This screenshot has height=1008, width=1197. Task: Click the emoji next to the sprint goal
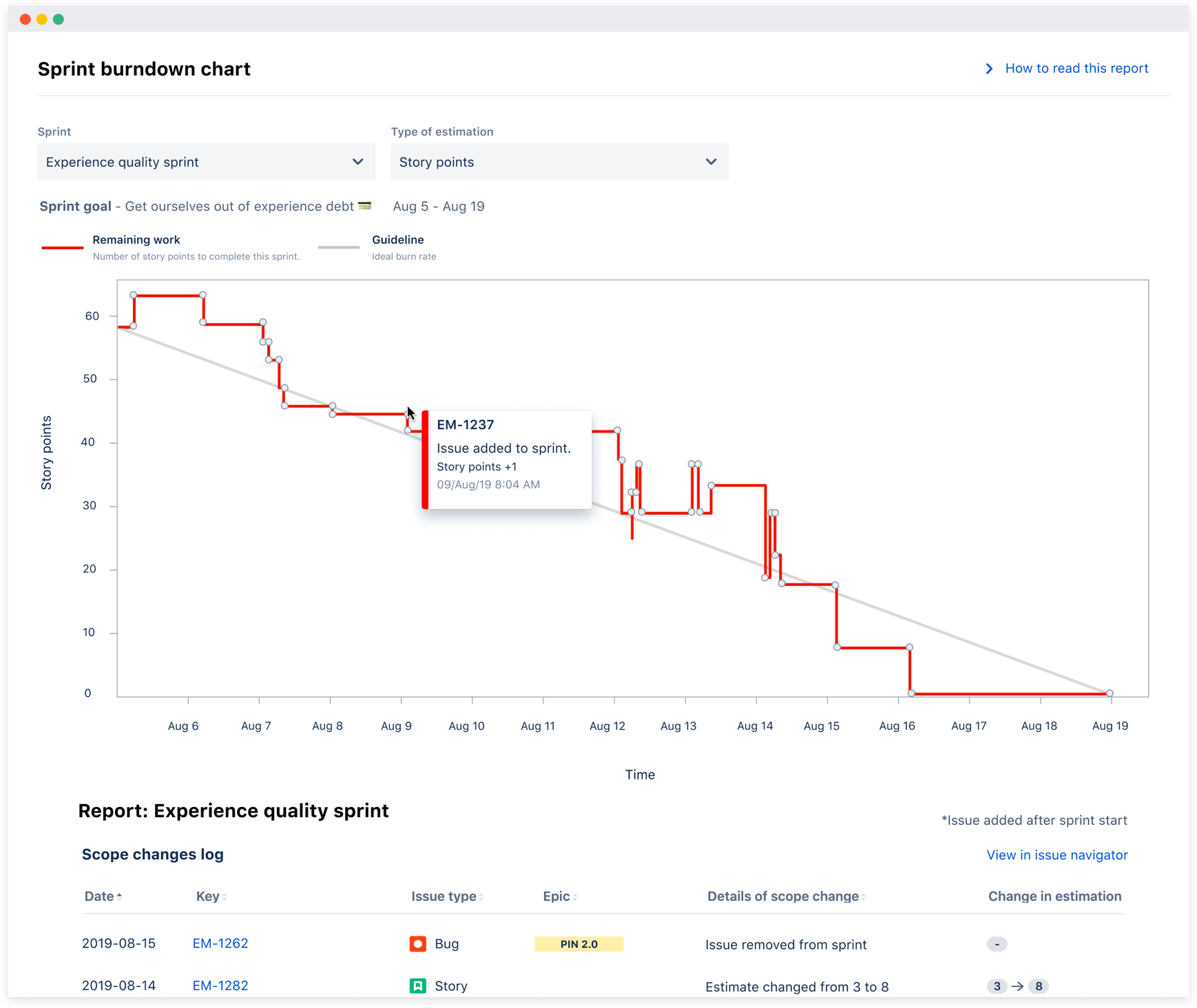click(364, 204)
